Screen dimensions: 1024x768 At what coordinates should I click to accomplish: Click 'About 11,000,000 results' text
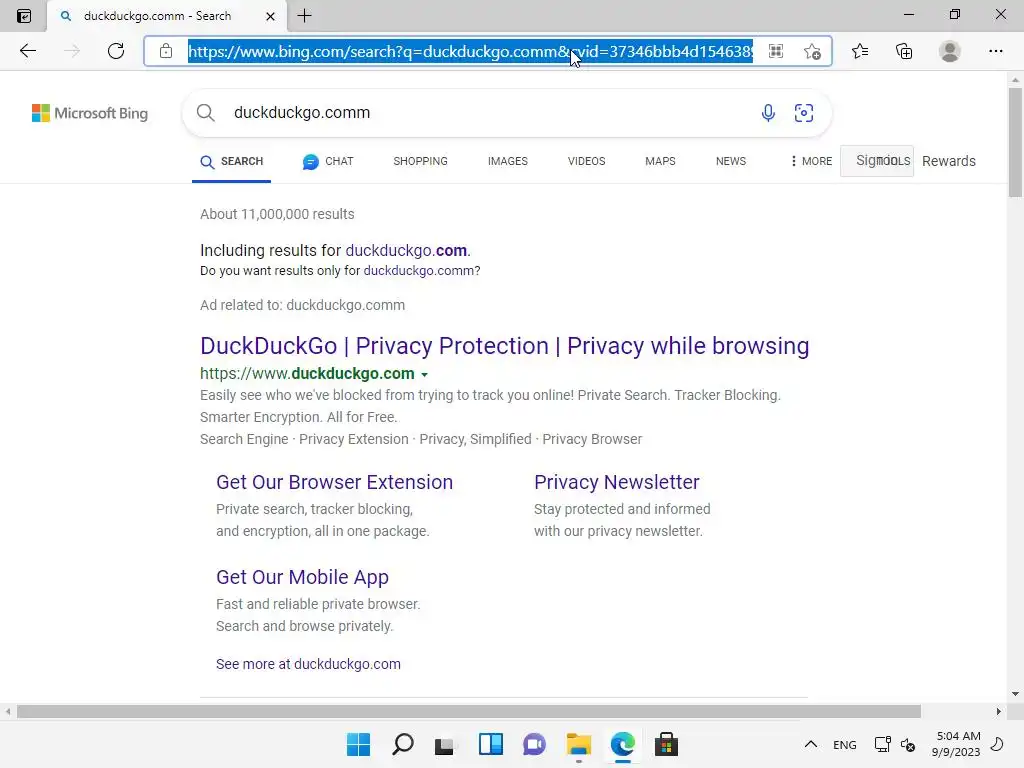[277, 214]
